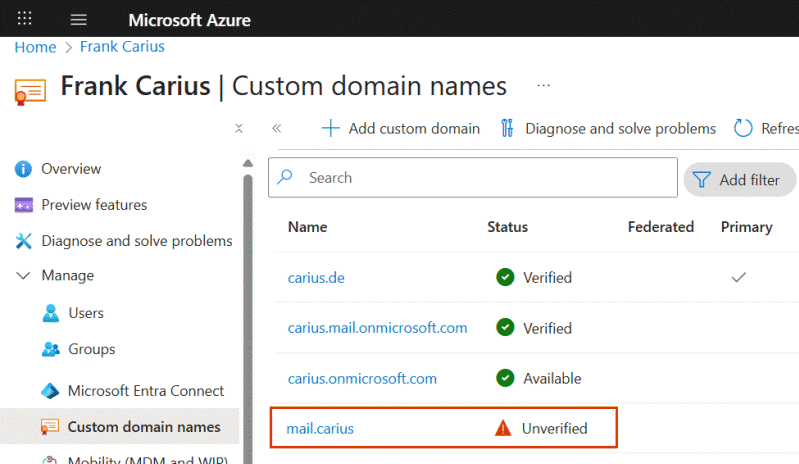Click the Users person icon

click(50, 313)
